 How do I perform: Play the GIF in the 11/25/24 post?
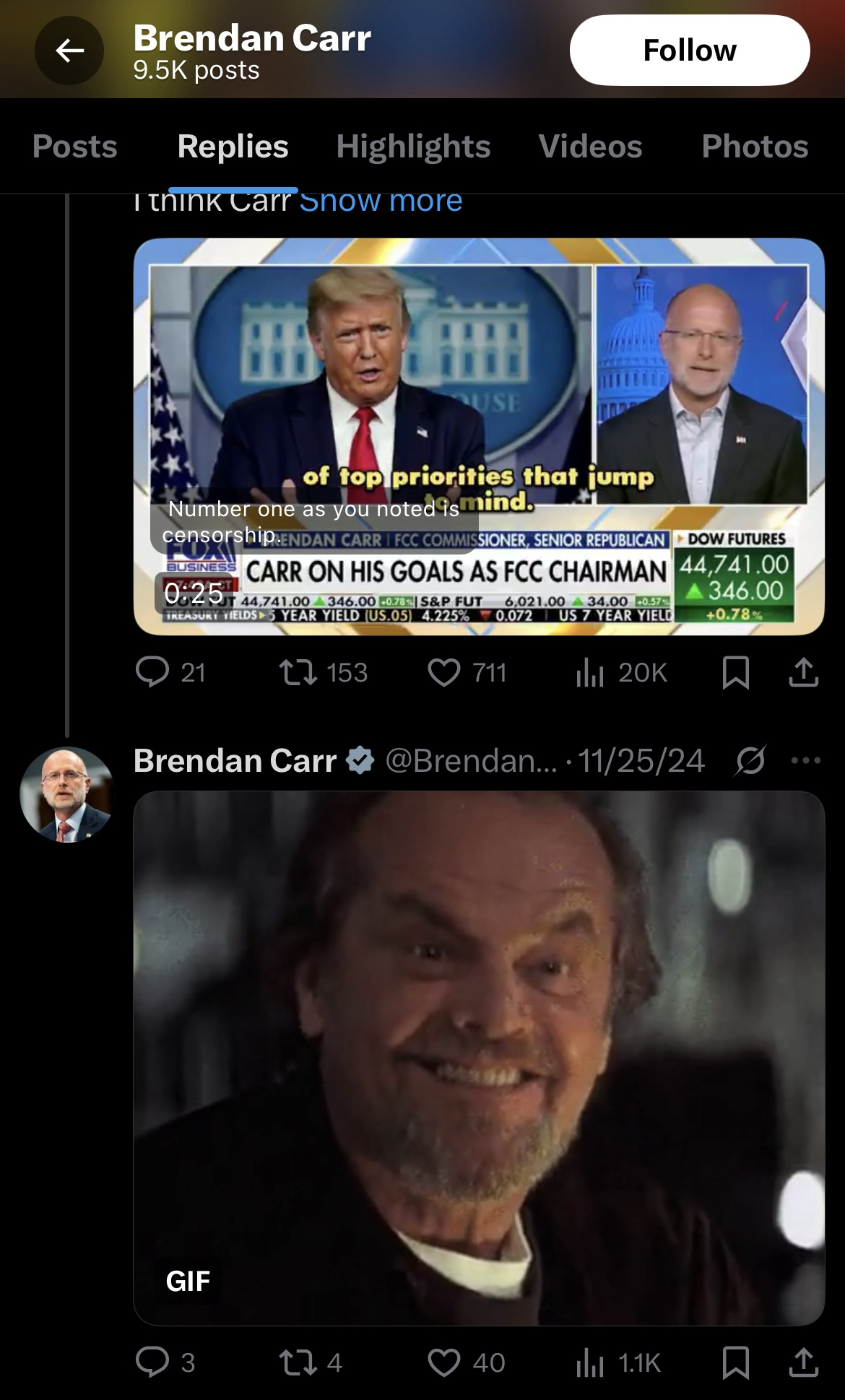[x=479, y=1058]
